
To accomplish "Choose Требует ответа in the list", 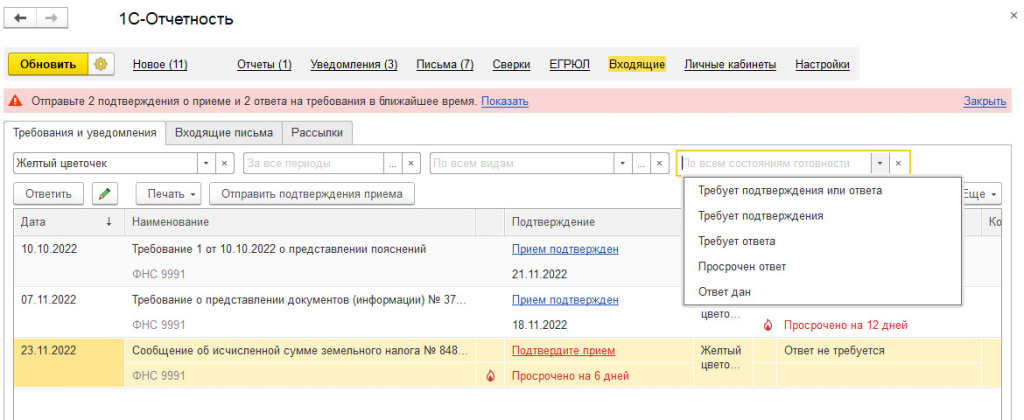I will click(x=822, y=241).
